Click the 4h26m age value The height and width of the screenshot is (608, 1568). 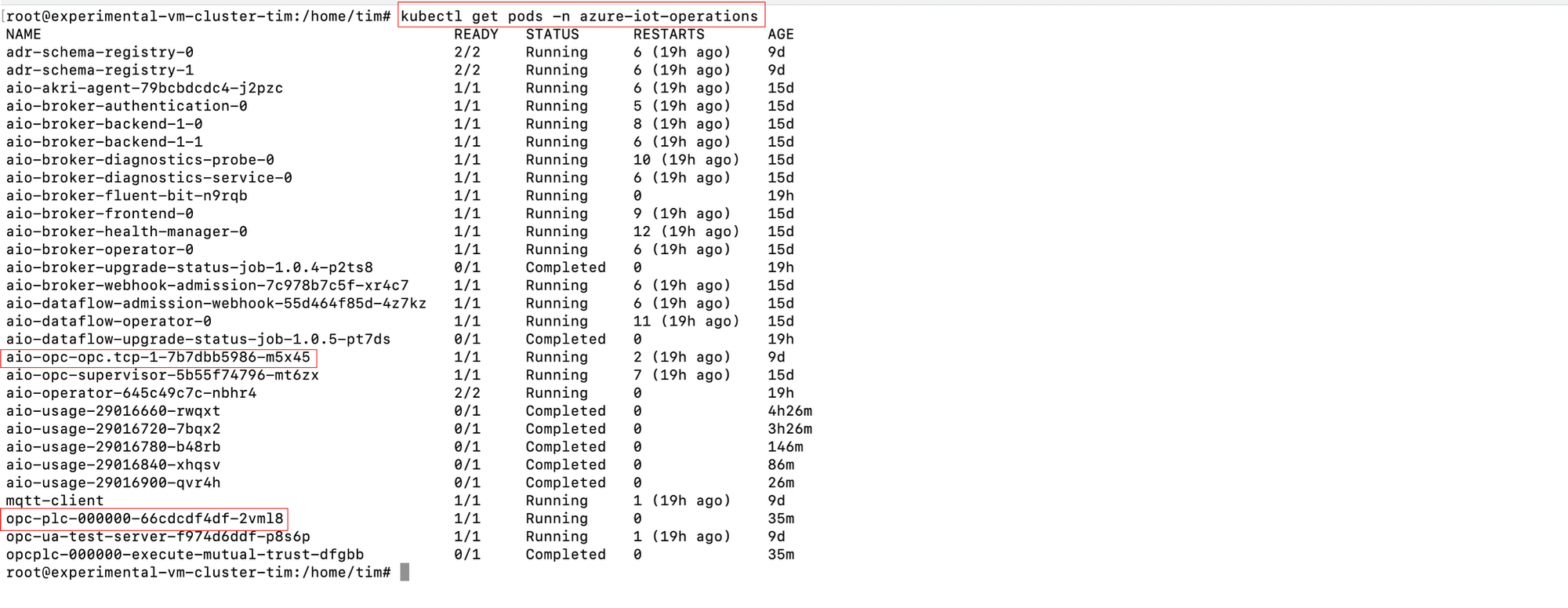click(789, 411)
